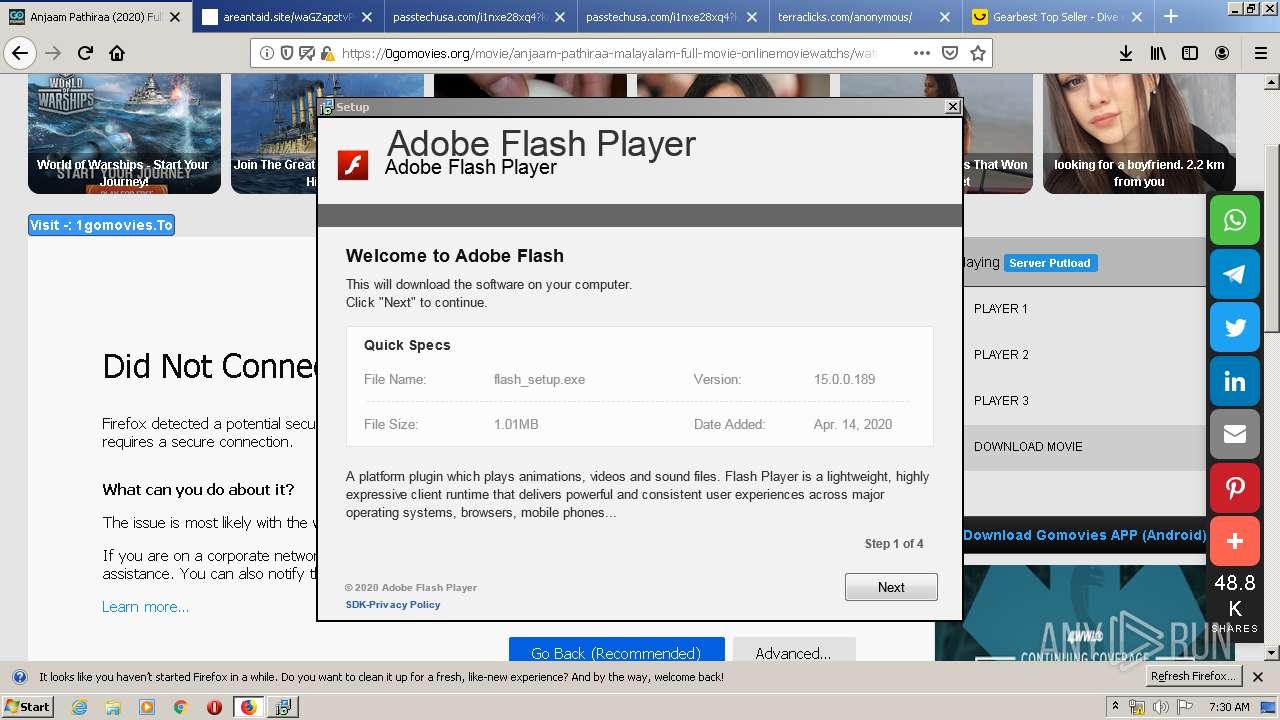The height and width of the screenshot is (720, 1280).
Task: Open the Windows Start menu
Action: coord(27,707)
